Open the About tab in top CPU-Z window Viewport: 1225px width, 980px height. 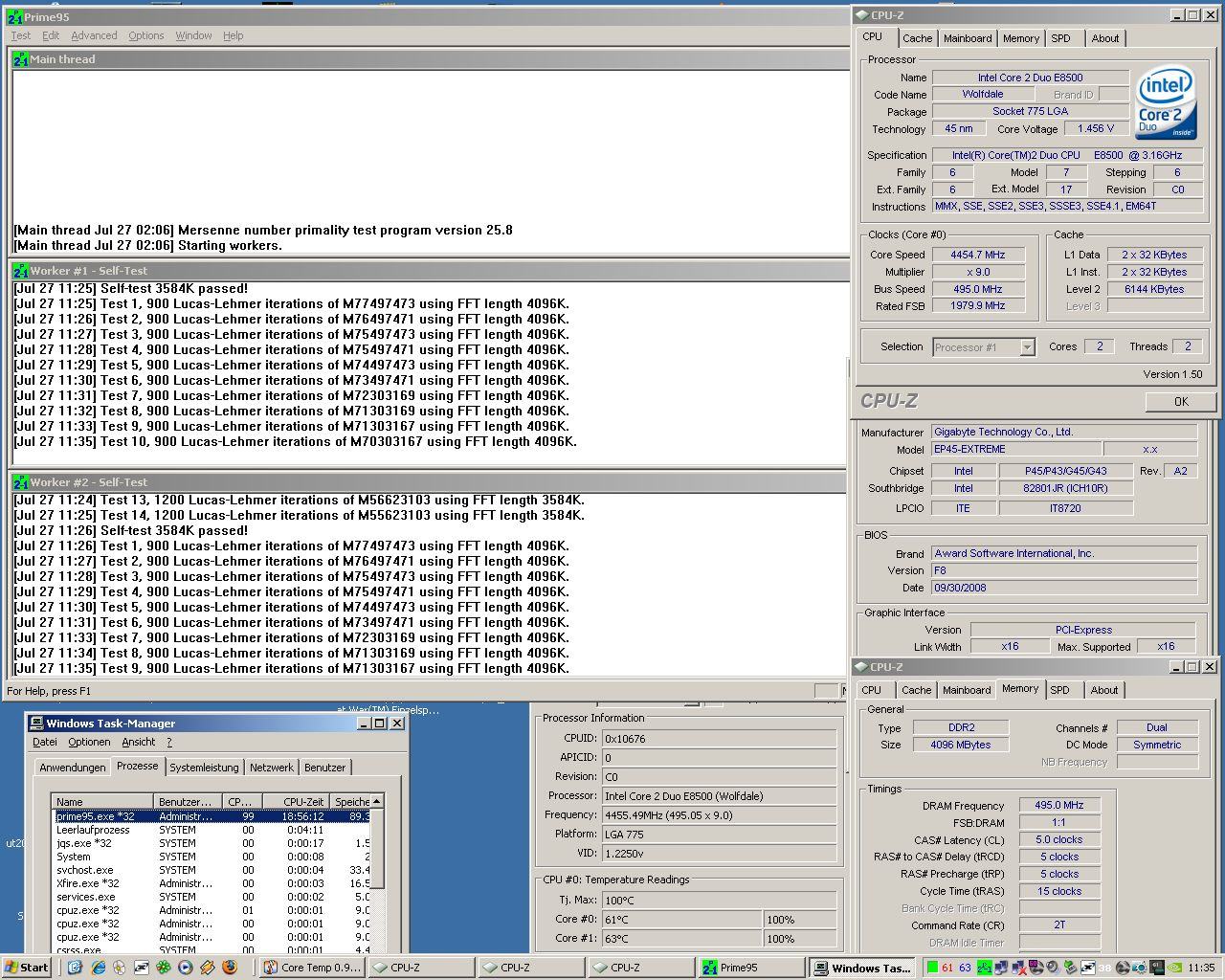[x=1105, y=38]
